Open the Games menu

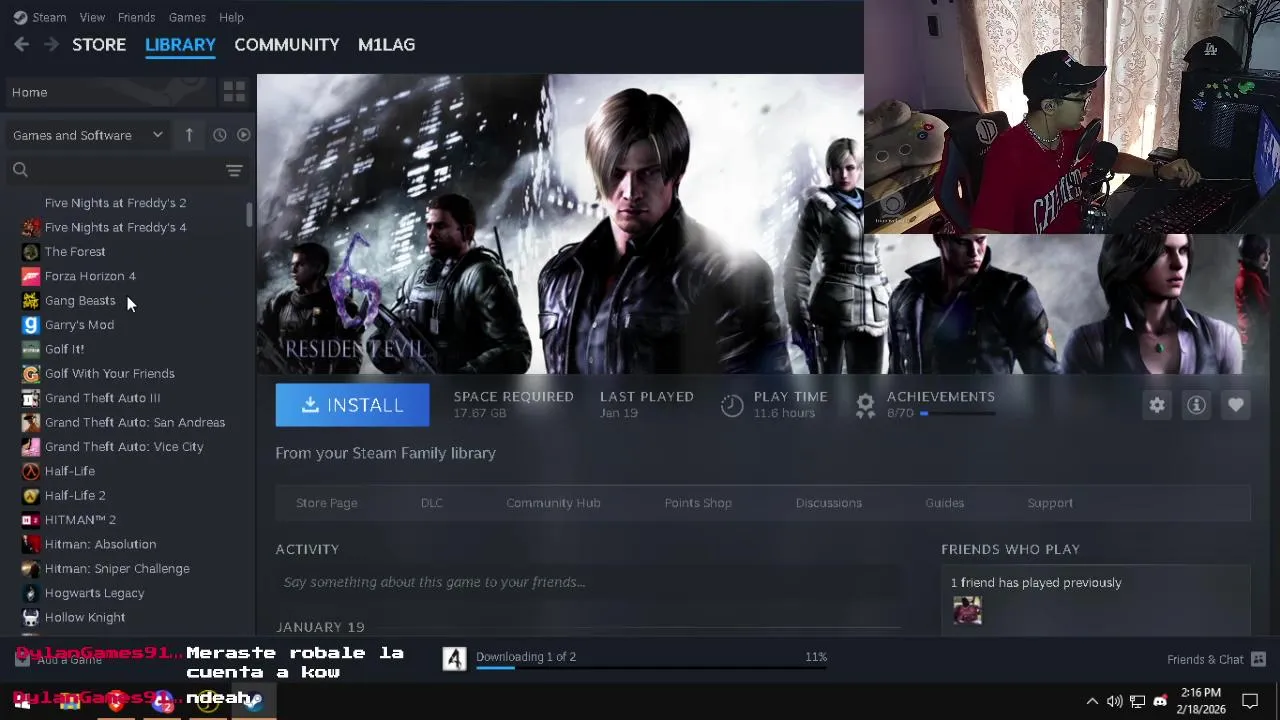187,17
